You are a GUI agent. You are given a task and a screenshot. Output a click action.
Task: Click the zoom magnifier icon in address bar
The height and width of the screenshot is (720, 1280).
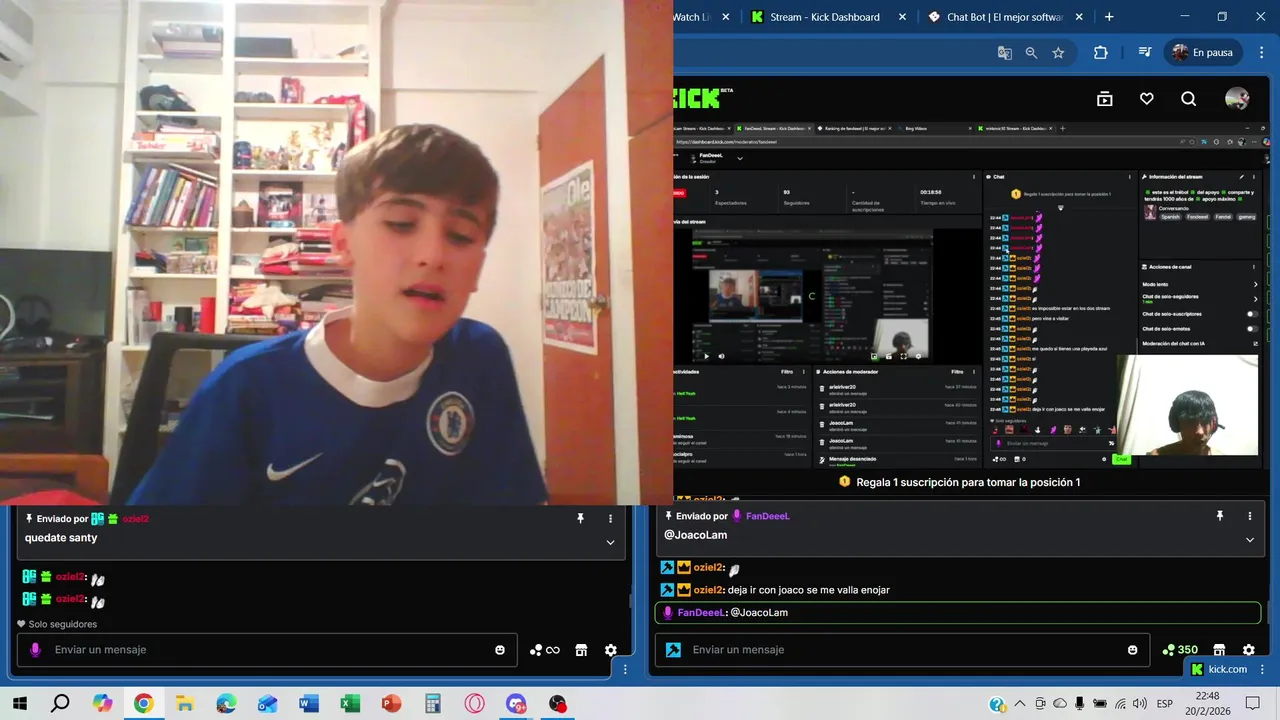(1031, 53)
